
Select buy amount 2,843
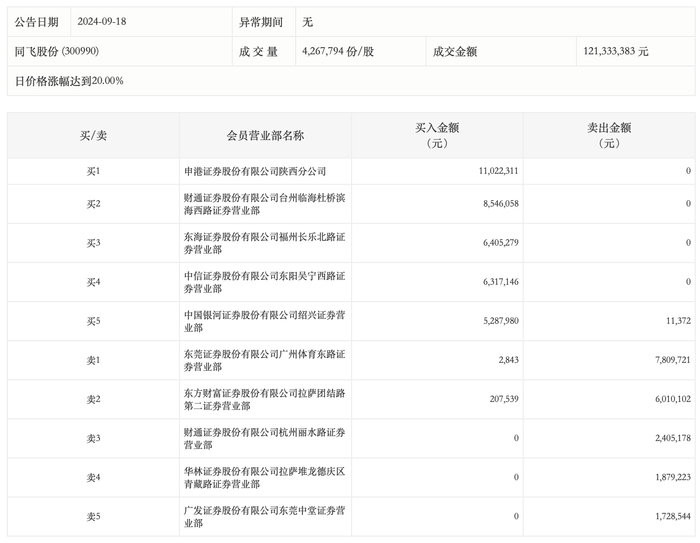508,360
